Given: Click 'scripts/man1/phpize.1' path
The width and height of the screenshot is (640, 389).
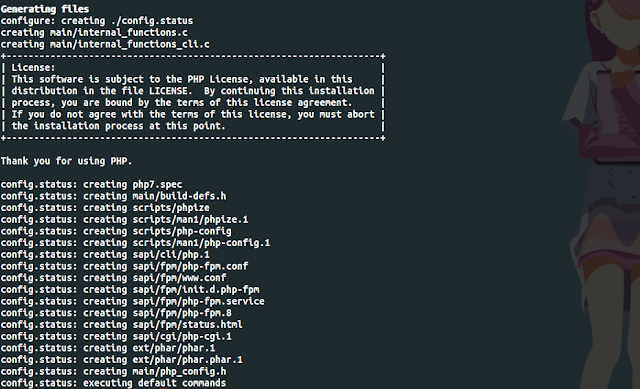Looking at the screenshot, I should click(x=190, y=220).
